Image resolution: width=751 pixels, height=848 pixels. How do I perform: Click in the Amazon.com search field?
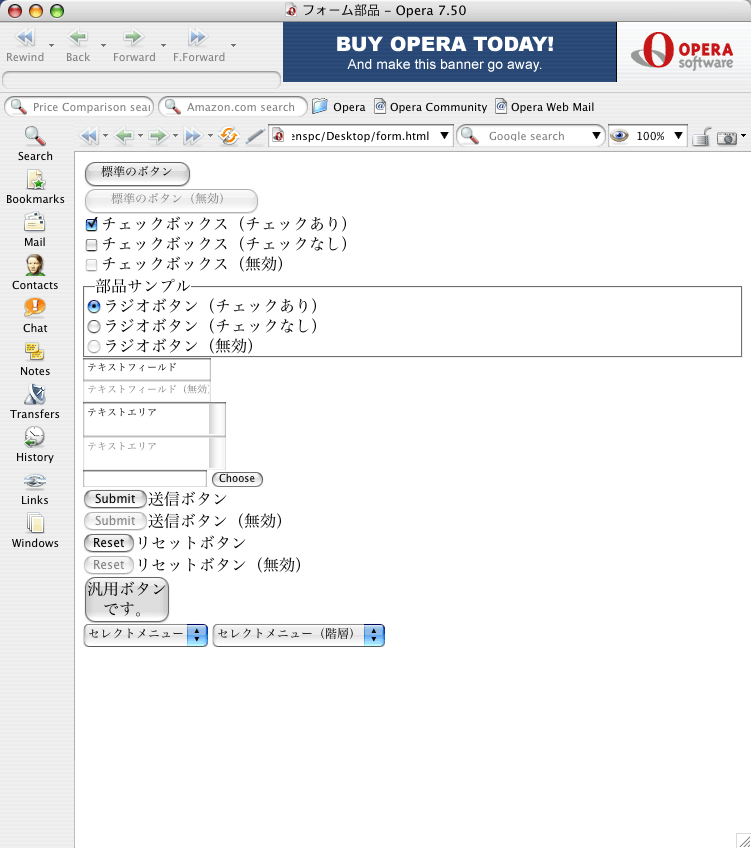pyautogui.click(x=233, y=107)
